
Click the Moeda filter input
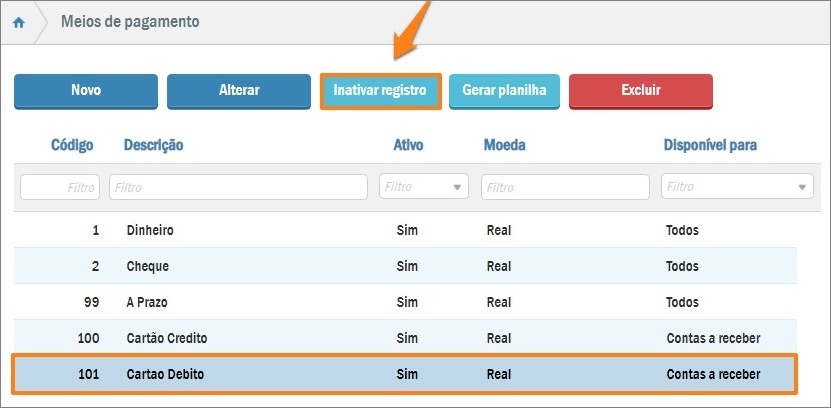point(565,187)
